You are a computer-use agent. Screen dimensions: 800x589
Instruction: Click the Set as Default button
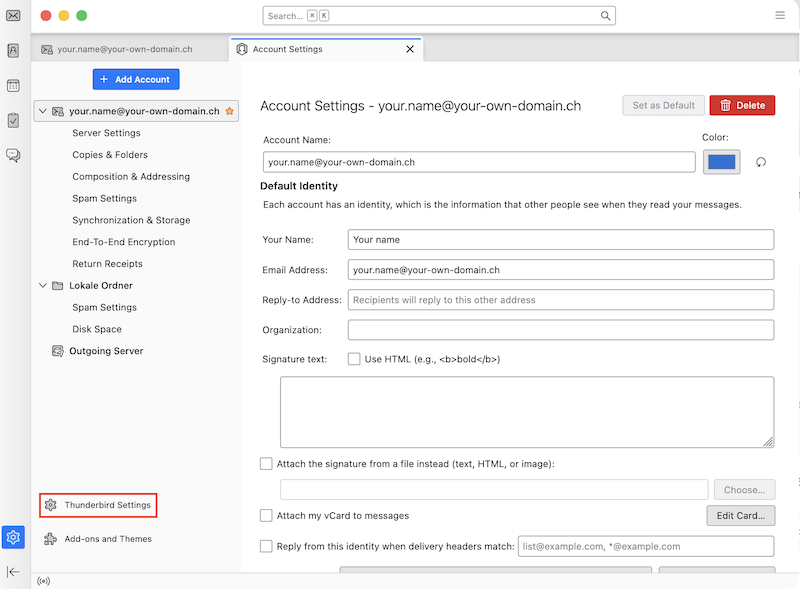[x=663, y=105]
